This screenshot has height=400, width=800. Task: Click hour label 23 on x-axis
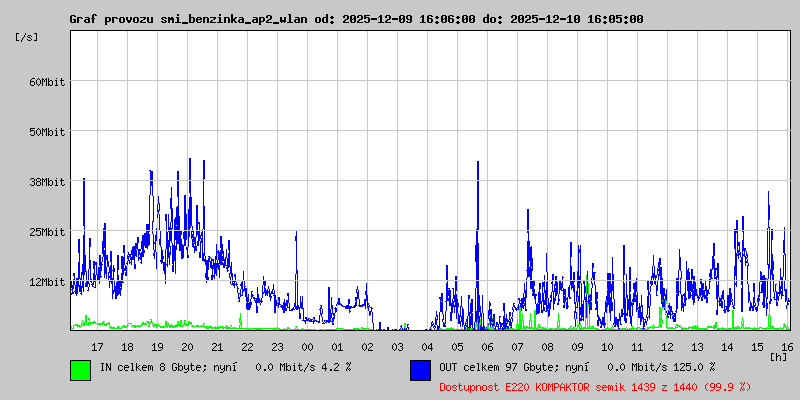click(278, 347)
